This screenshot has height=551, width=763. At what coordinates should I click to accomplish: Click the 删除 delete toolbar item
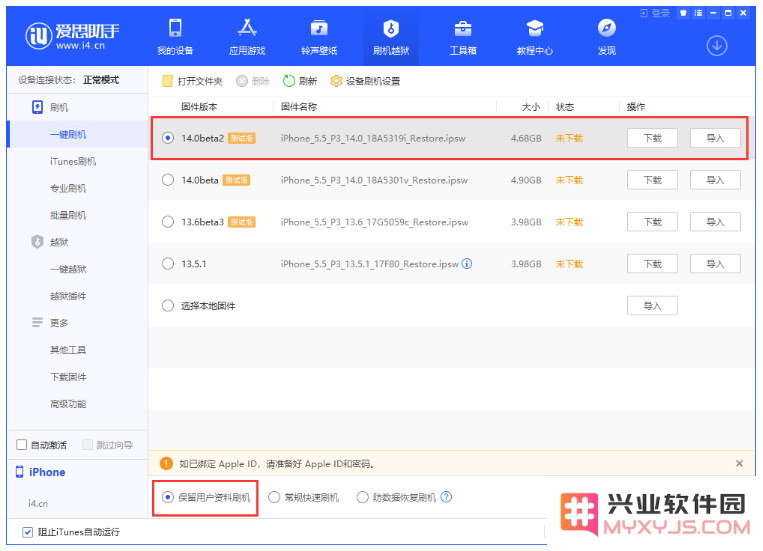[253, 81]
